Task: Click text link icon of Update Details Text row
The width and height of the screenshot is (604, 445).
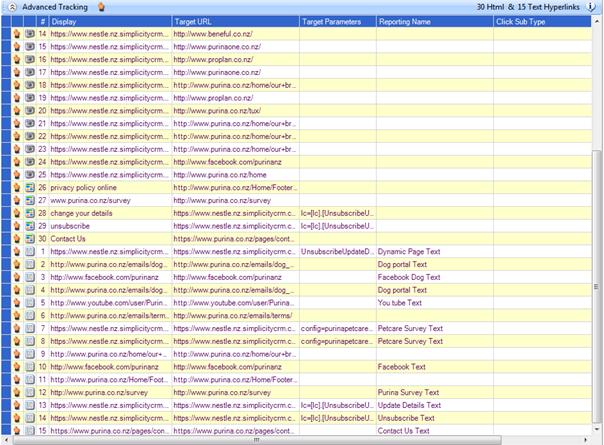Action: coord(30,405)
